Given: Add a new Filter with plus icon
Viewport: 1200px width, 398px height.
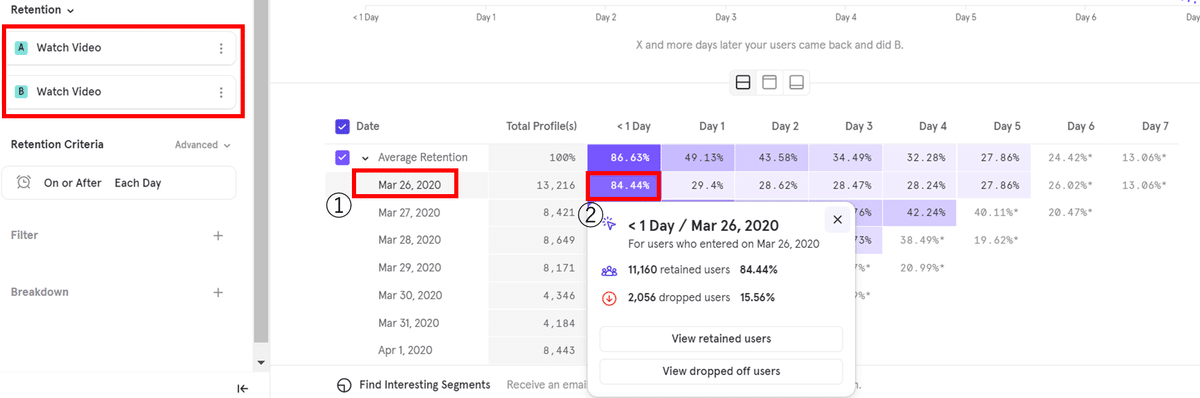Looking at the screenshot, I should [219, 236].
